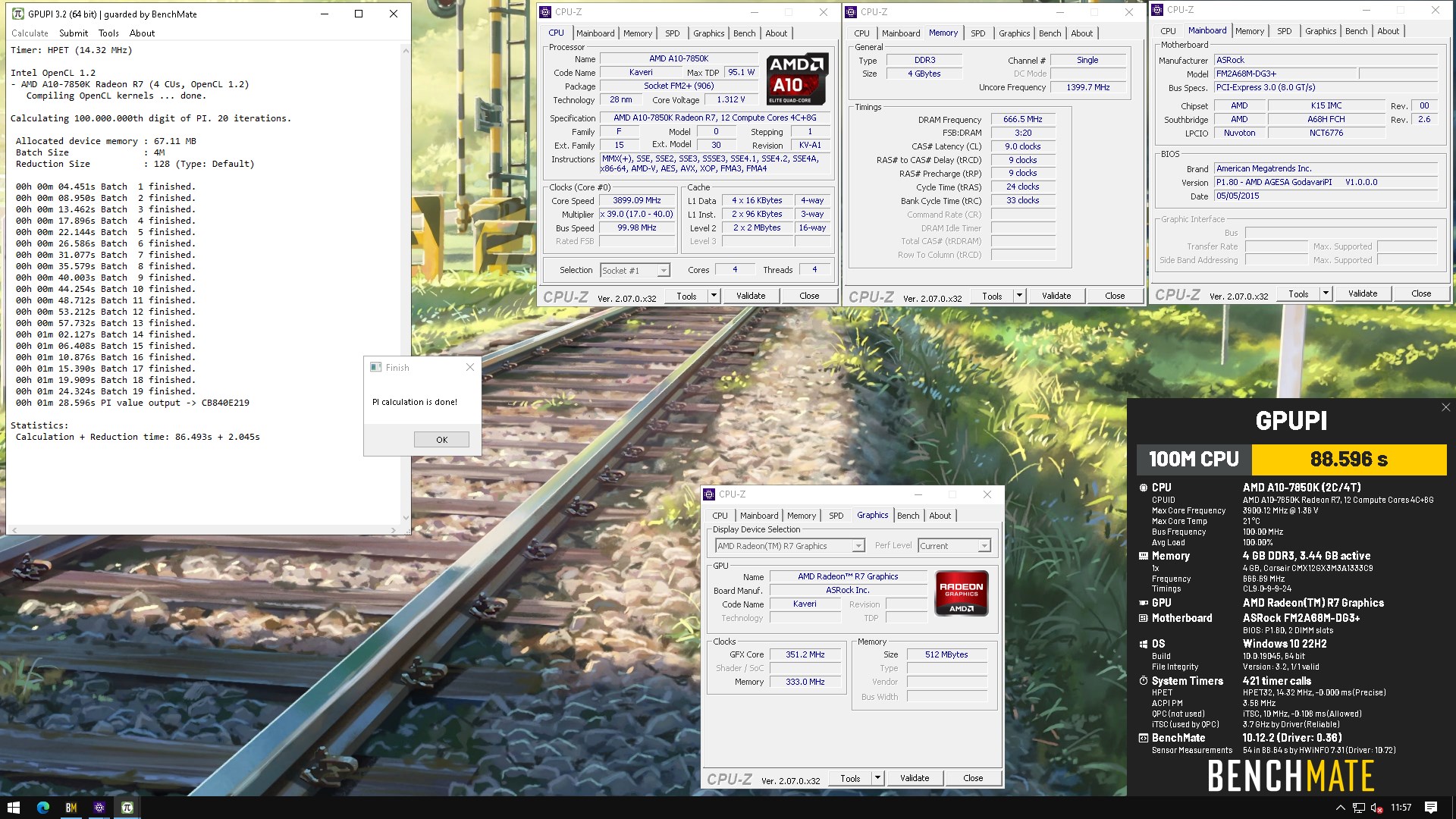Open Tools dropdown arrow in Graphics window
1456x819 pixels.
coord(877,778)
